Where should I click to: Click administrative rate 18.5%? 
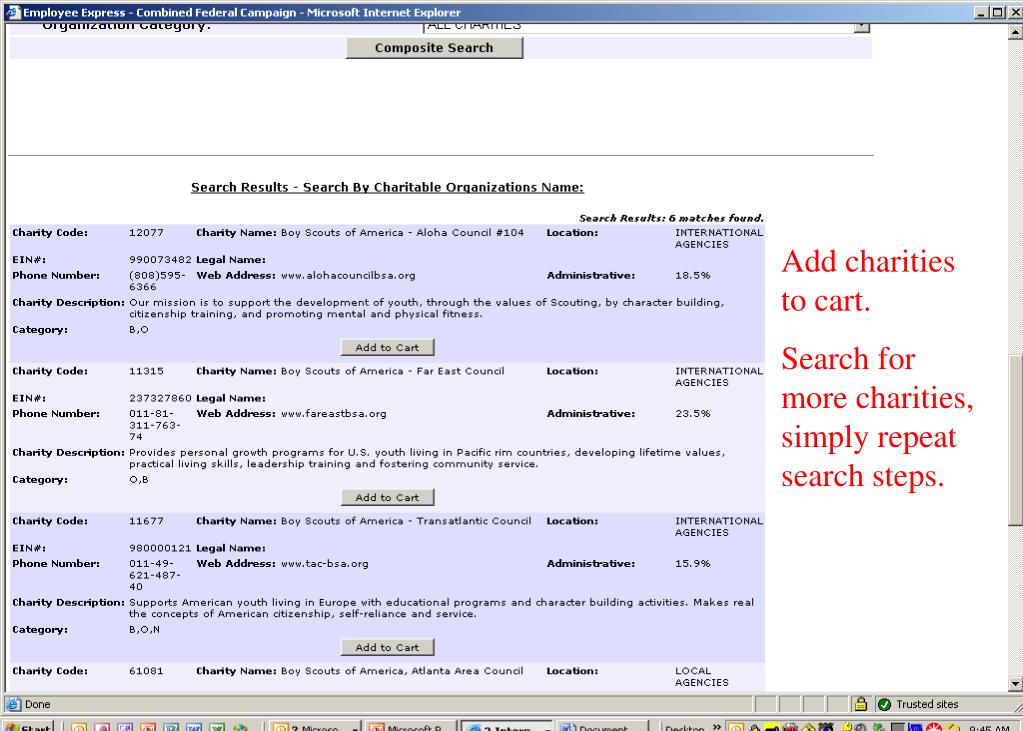tap(693, 275)
